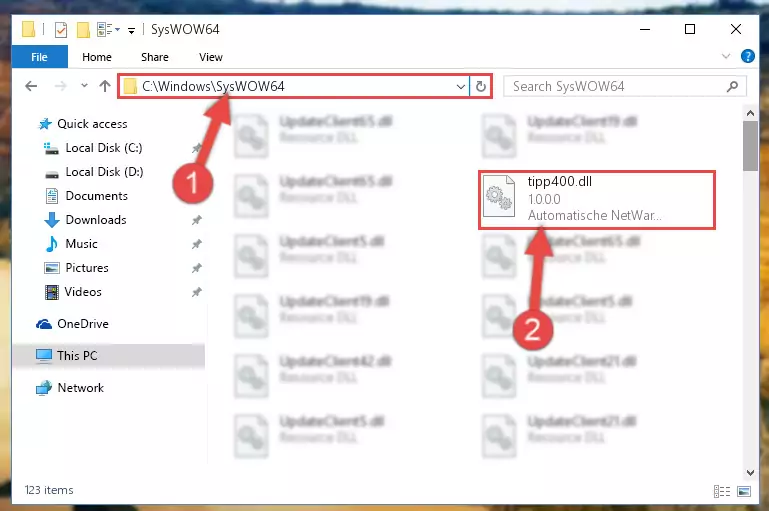Click the pin icon next to Pictures
The height and width of the screenshot is (511, 769).
tap(197, 268)
